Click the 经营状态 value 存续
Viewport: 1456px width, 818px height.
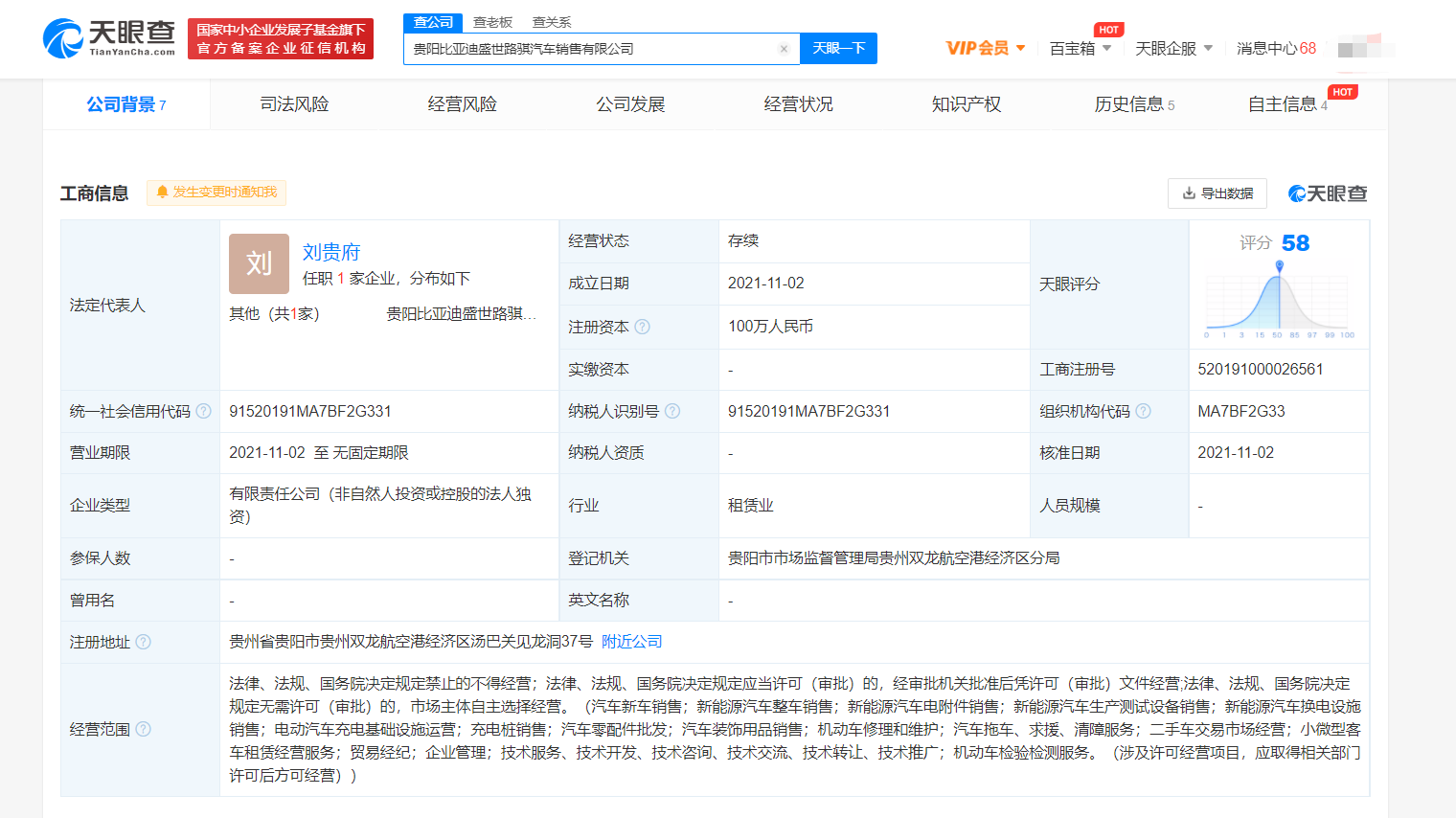tap(743, 240)
